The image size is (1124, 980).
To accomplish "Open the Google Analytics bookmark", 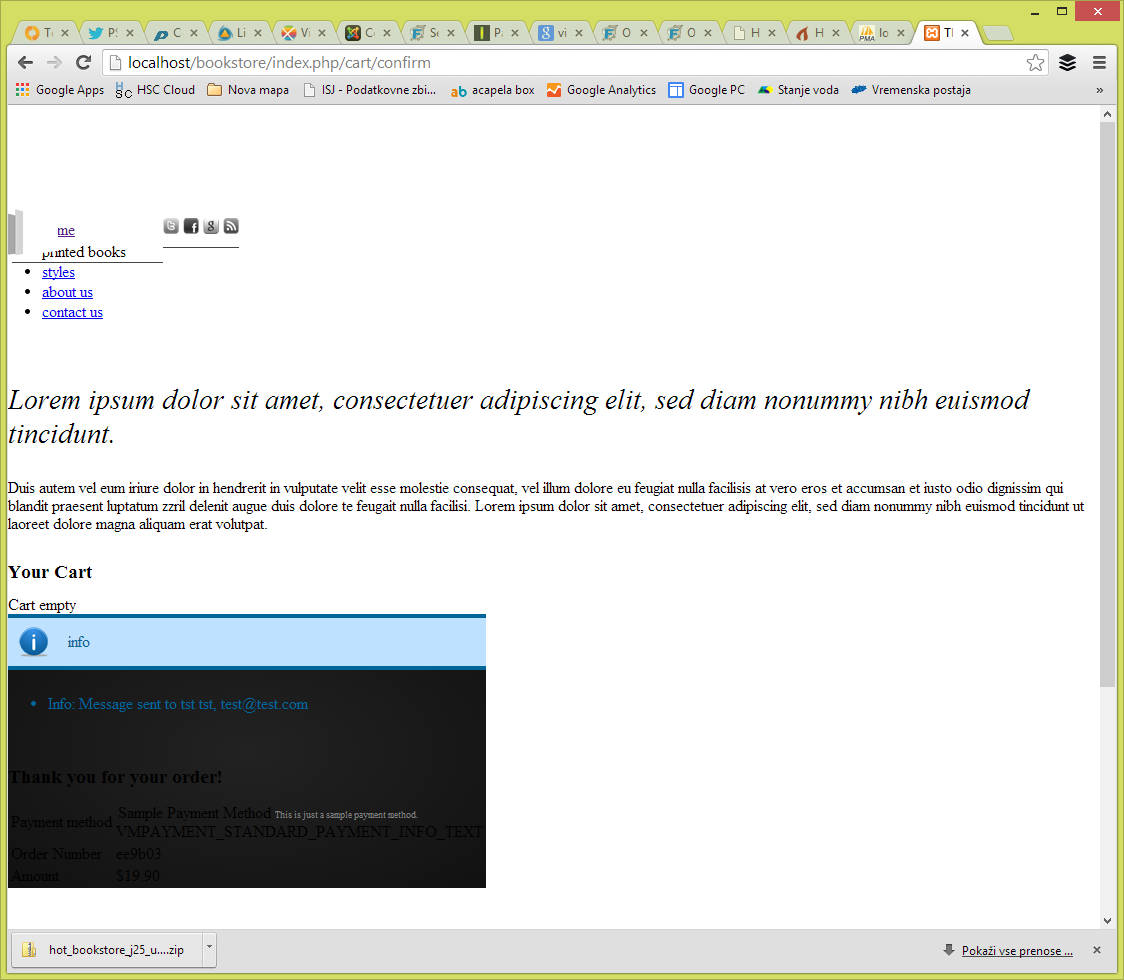I will tap(601, 90).
